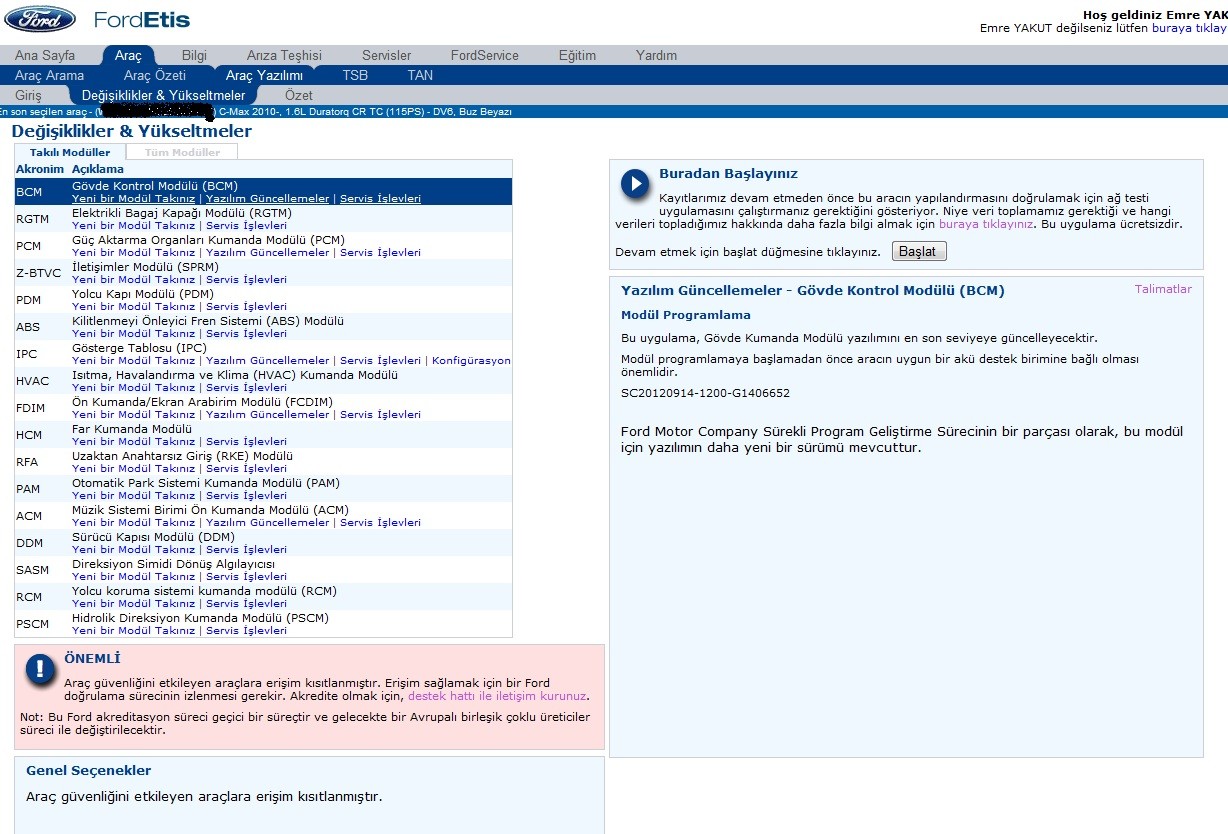Click IPC Yazılım Güncellemeler link
1228x834 pixels.
[x=267, y=361]
